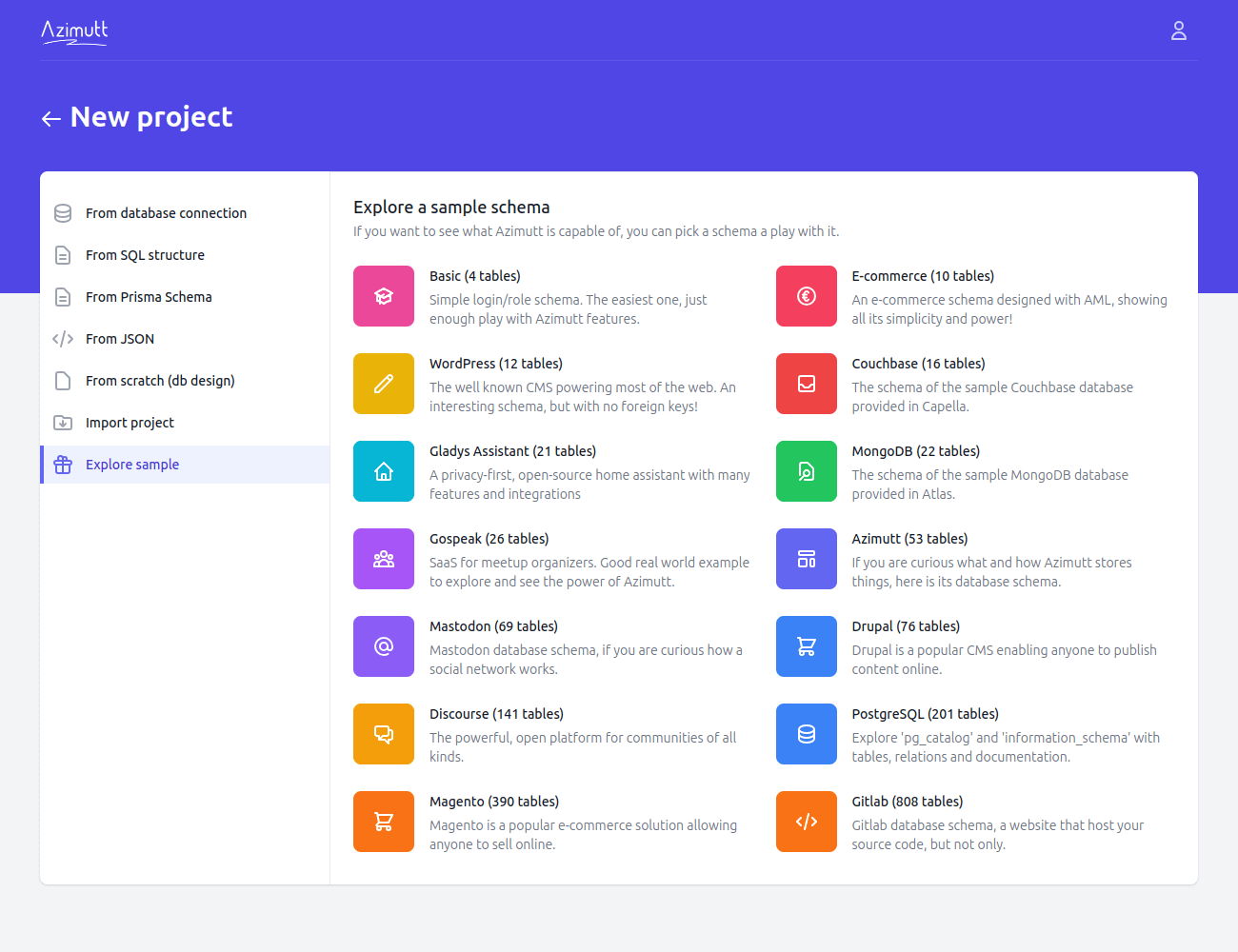
Task: Click the Discourse chat bubble icon
Action: (x=384, y=734)
